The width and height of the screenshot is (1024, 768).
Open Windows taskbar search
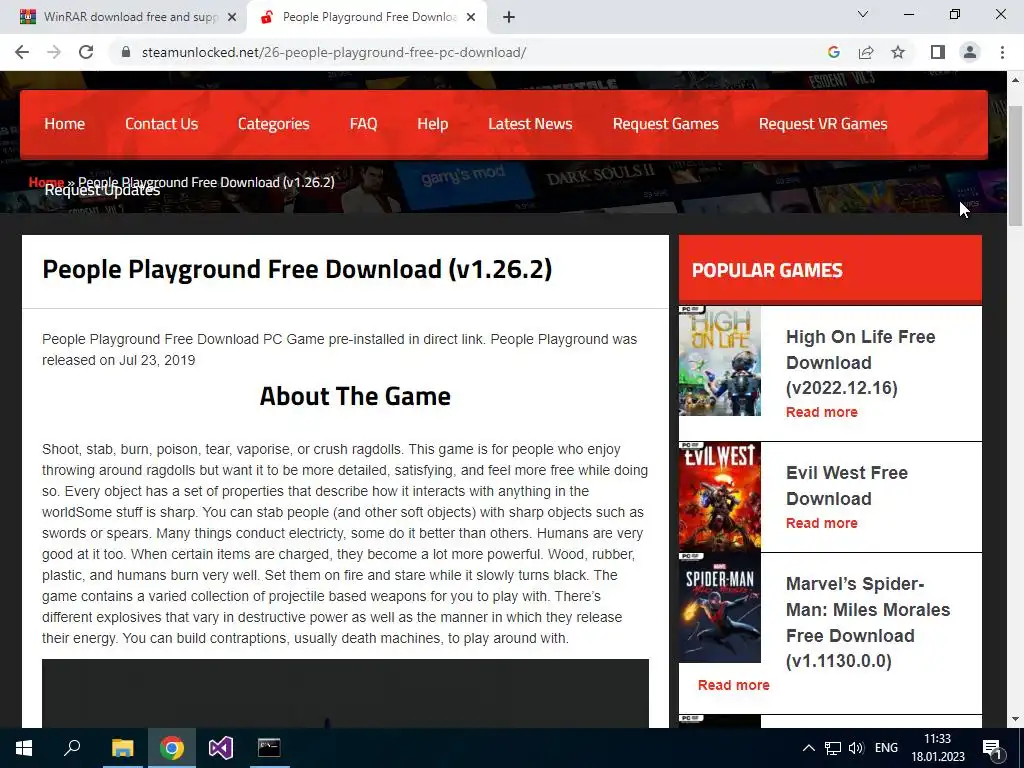(x=72, y=748)
